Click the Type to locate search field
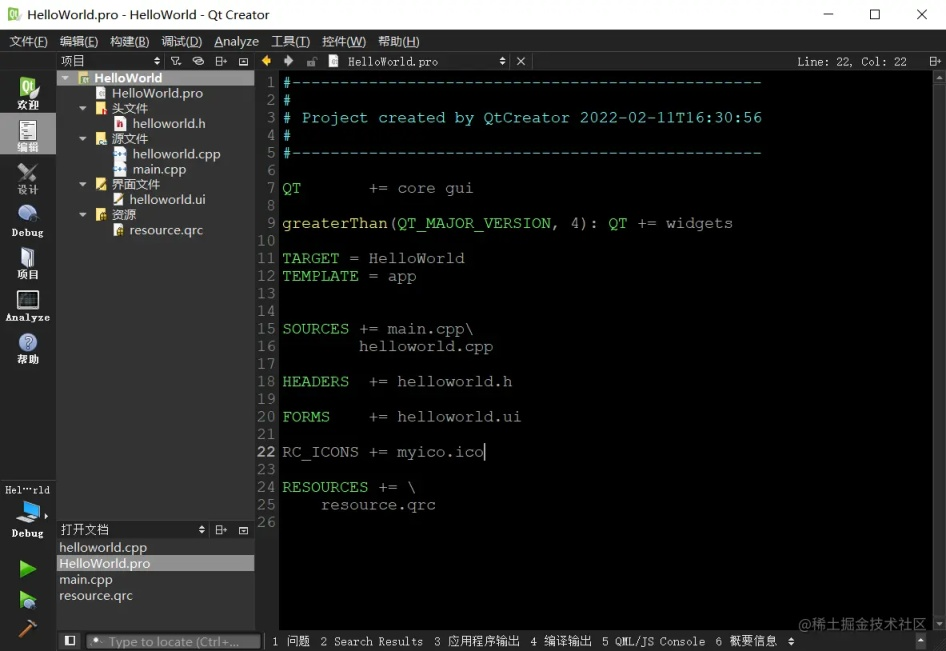This screenshot has height=651, width=946. coord(172,641)
